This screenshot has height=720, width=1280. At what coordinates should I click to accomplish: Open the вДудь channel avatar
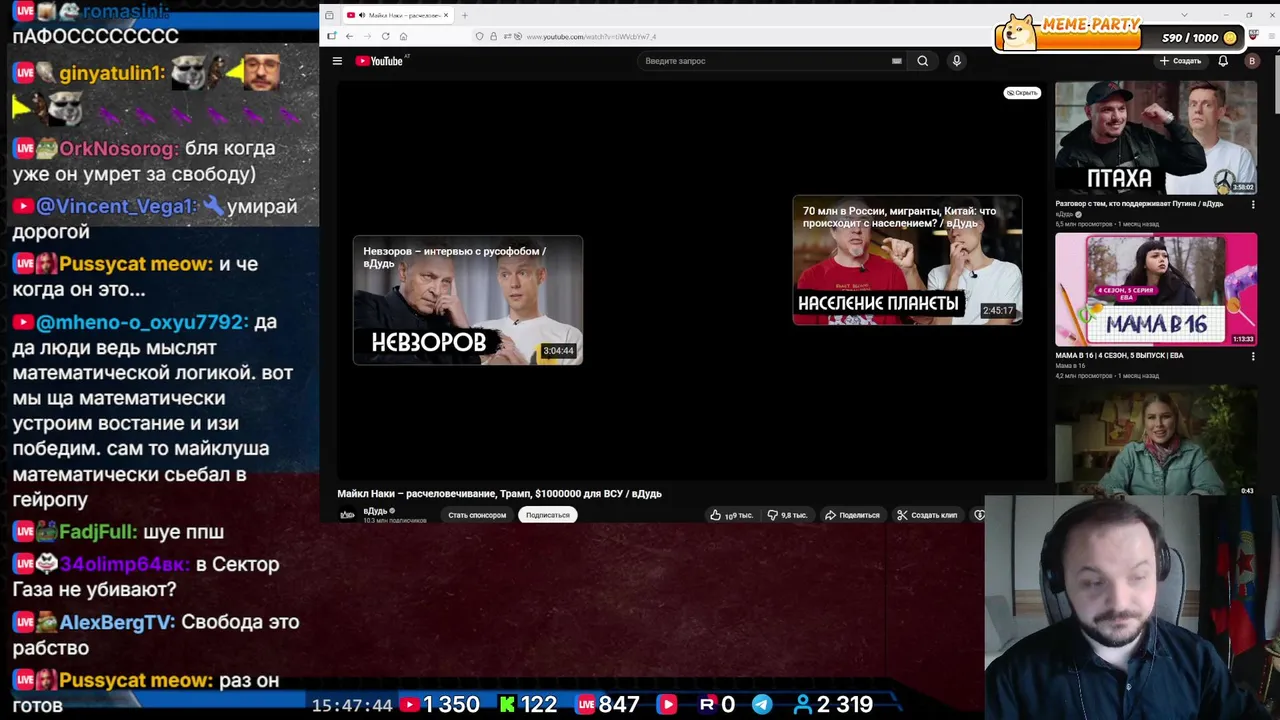click(x=347, y=515)
